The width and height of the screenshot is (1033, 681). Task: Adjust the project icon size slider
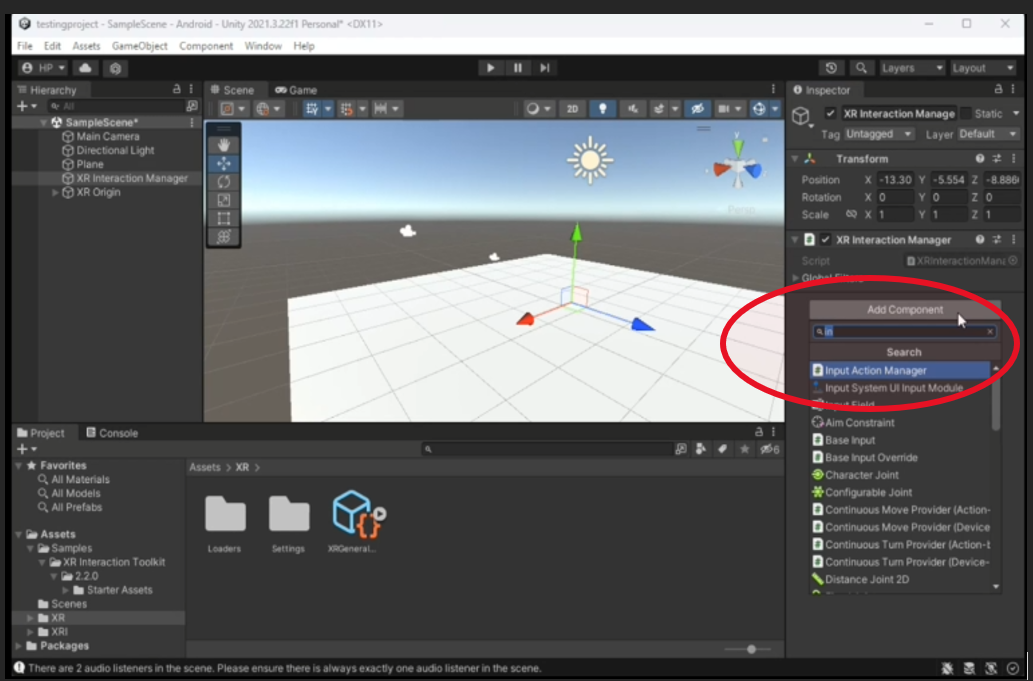pyautogui.click(x=751, y=649)
